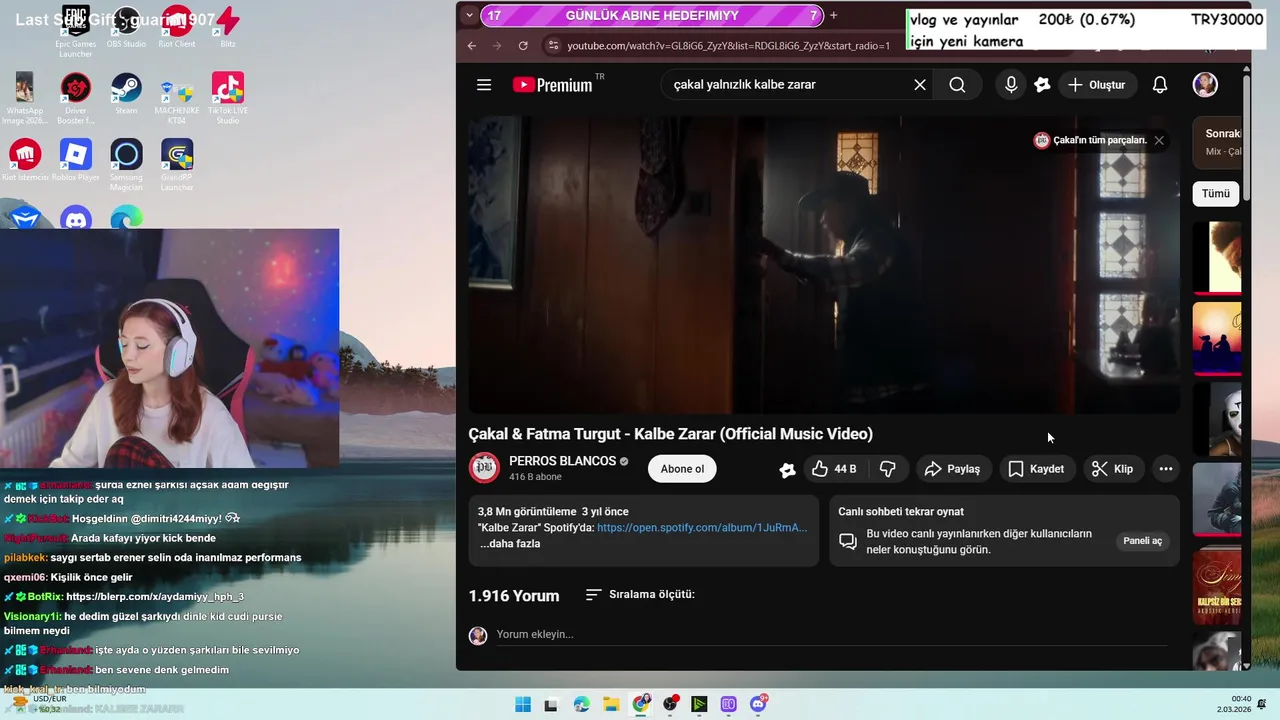Image resolution: width=1280 pixels, height=720 pixels.
Task: Open the Driver Booster desktop shortcut
Action: (x=75, y=98)
